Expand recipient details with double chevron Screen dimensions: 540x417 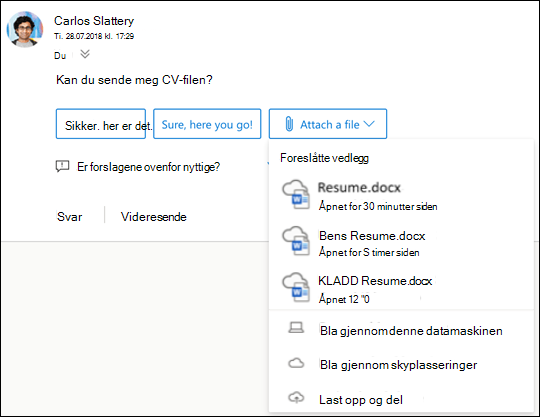(x=85, y=54)
